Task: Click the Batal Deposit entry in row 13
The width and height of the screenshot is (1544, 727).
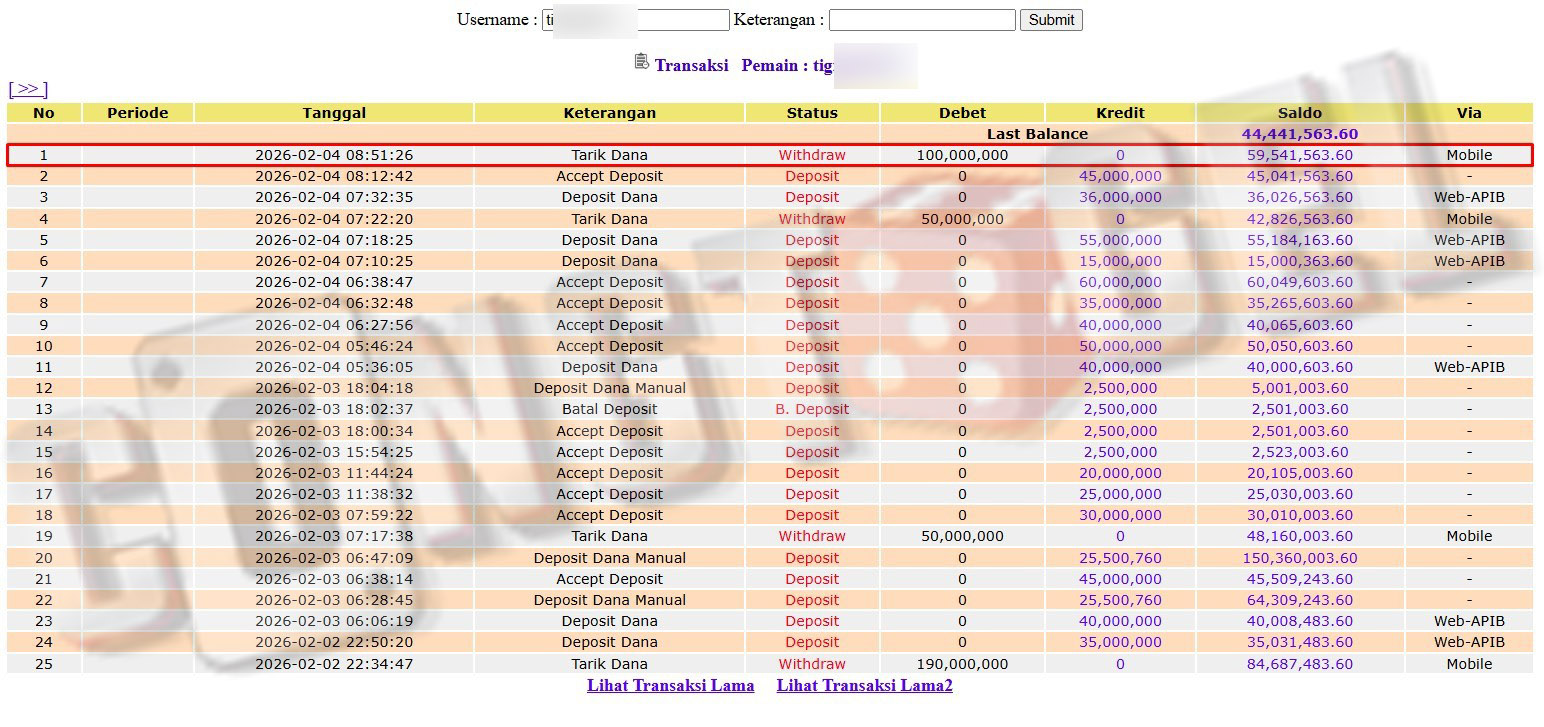Action: (609, 409)
